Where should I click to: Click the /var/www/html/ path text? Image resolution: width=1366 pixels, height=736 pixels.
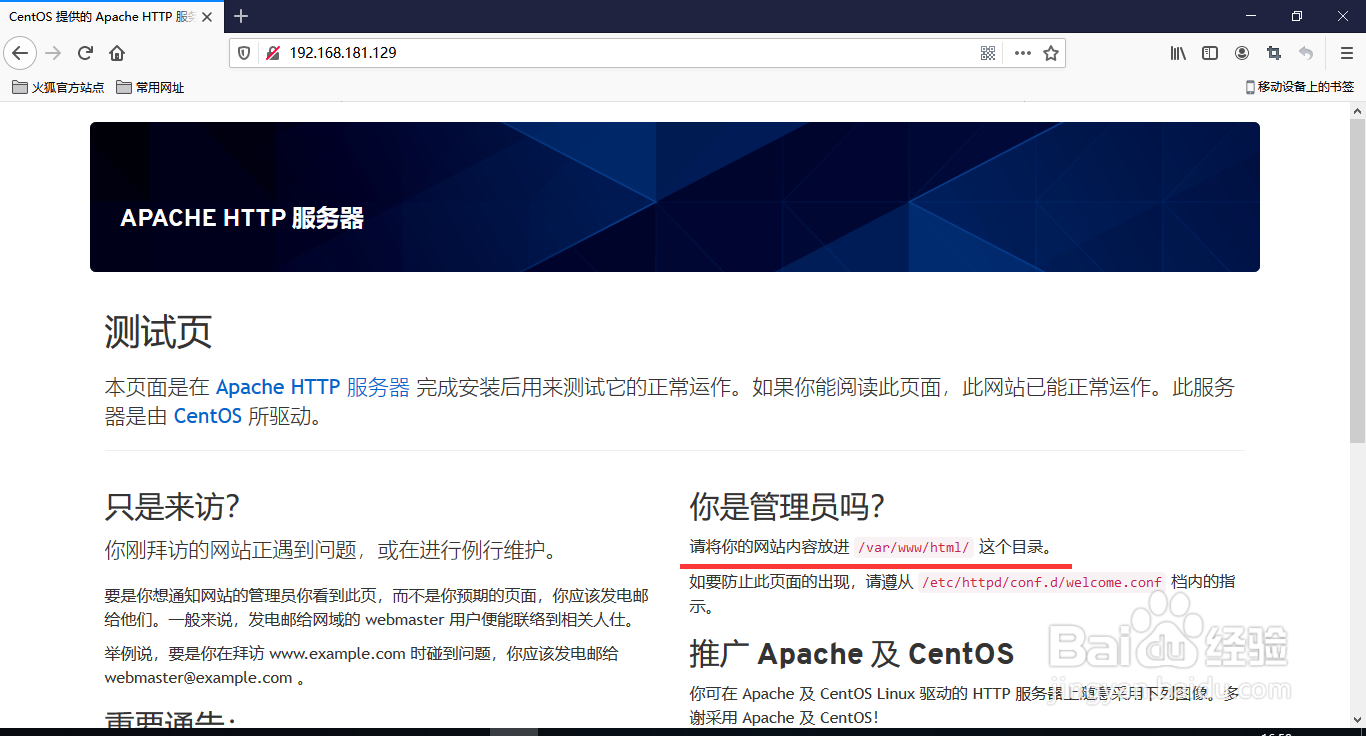tap(914, 548)
